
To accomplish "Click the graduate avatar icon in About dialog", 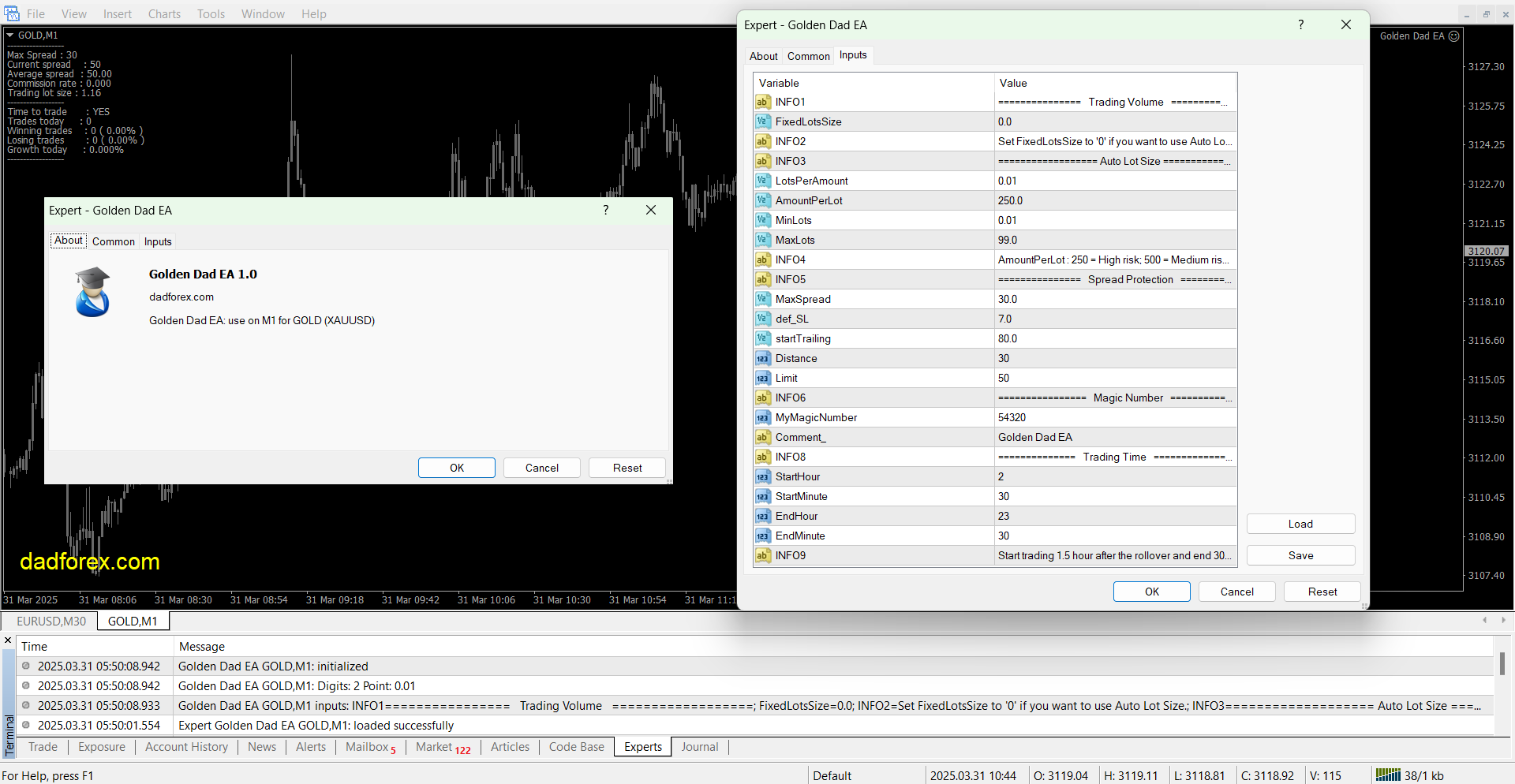I will (93, 293).
